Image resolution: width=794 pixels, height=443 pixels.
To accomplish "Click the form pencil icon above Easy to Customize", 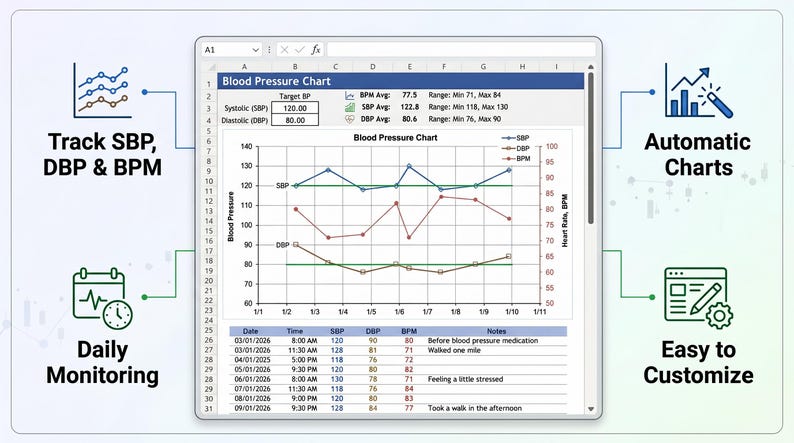I will [699, 298].
